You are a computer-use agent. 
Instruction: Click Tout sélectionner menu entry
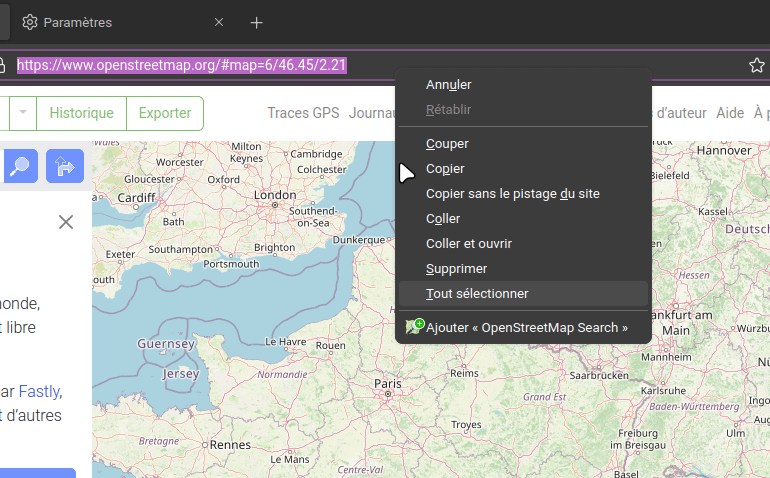[x=477, y=294]
